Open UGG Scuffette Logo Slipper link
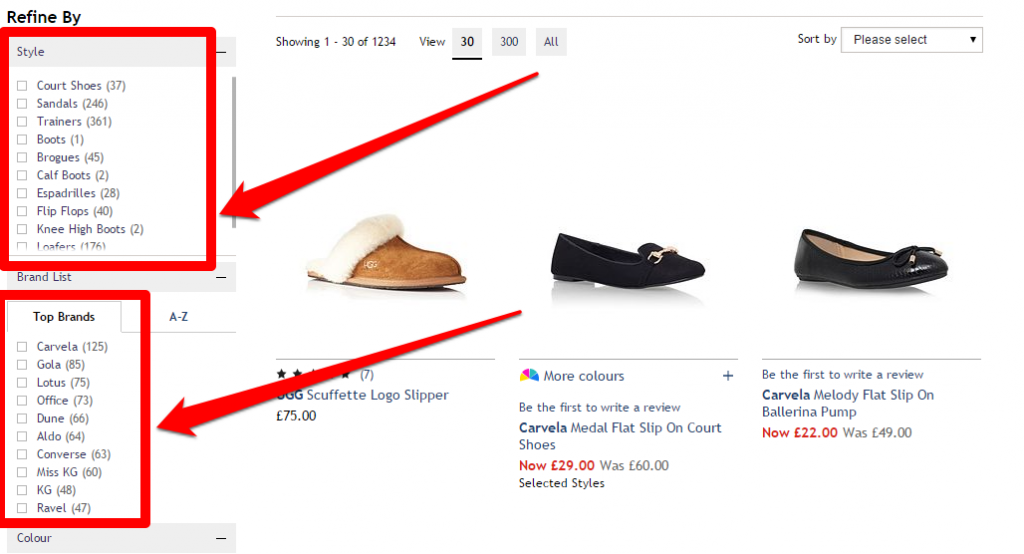 tap(362, 395)
